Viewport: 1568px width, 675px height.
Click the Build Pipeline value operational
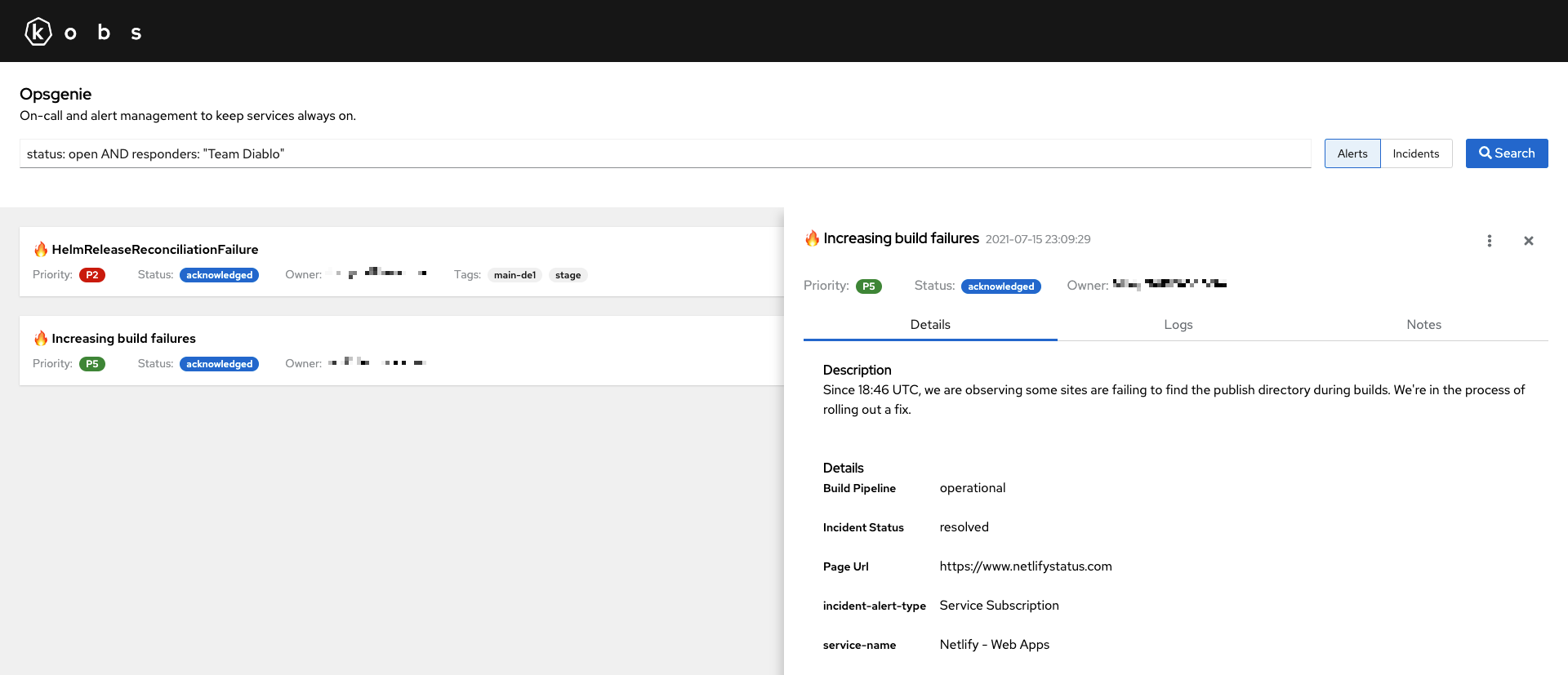[973, 488]
